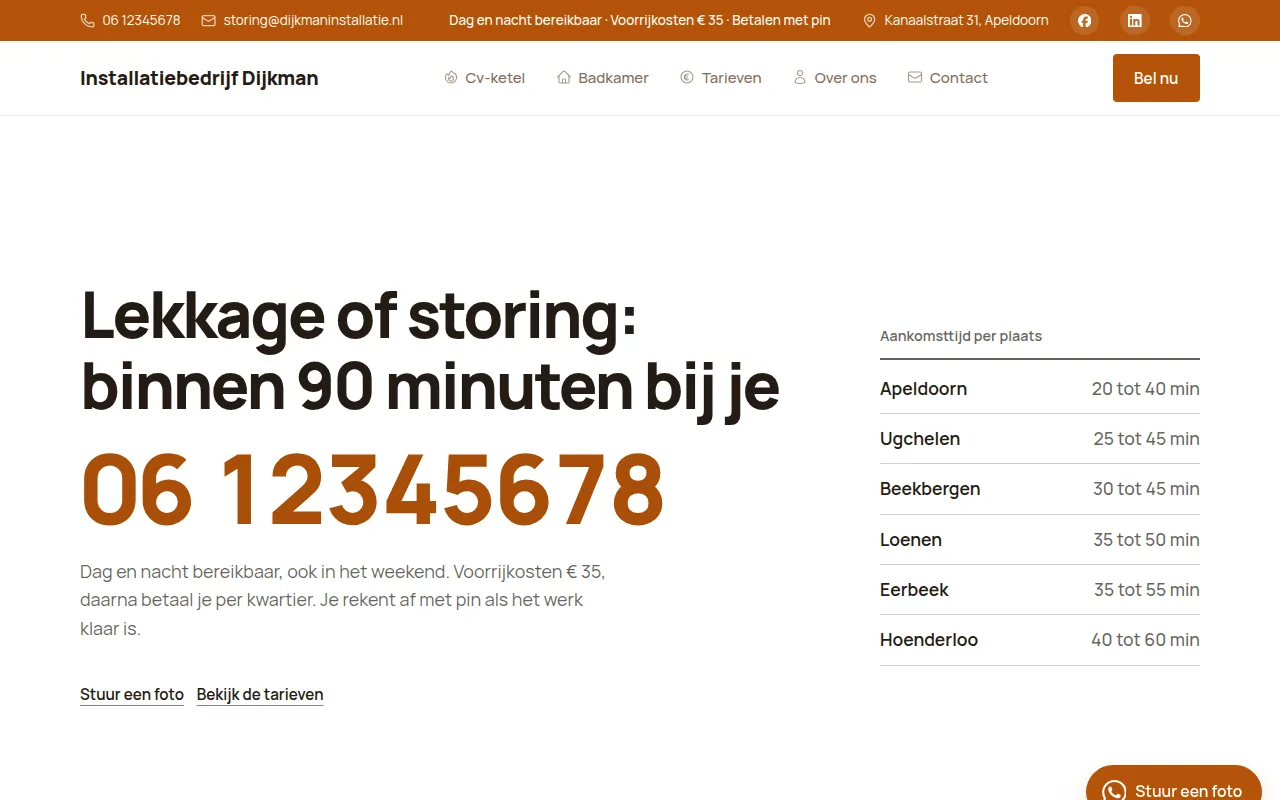Click the envelope icon beside email address
1280x800 pixels.
tap(209, 20)
